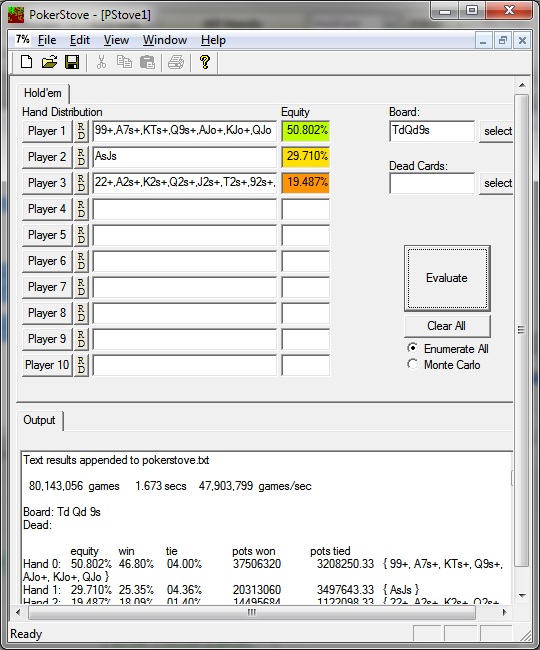
Task: Click the Copy toolbar icon
Action: point(124,62)
